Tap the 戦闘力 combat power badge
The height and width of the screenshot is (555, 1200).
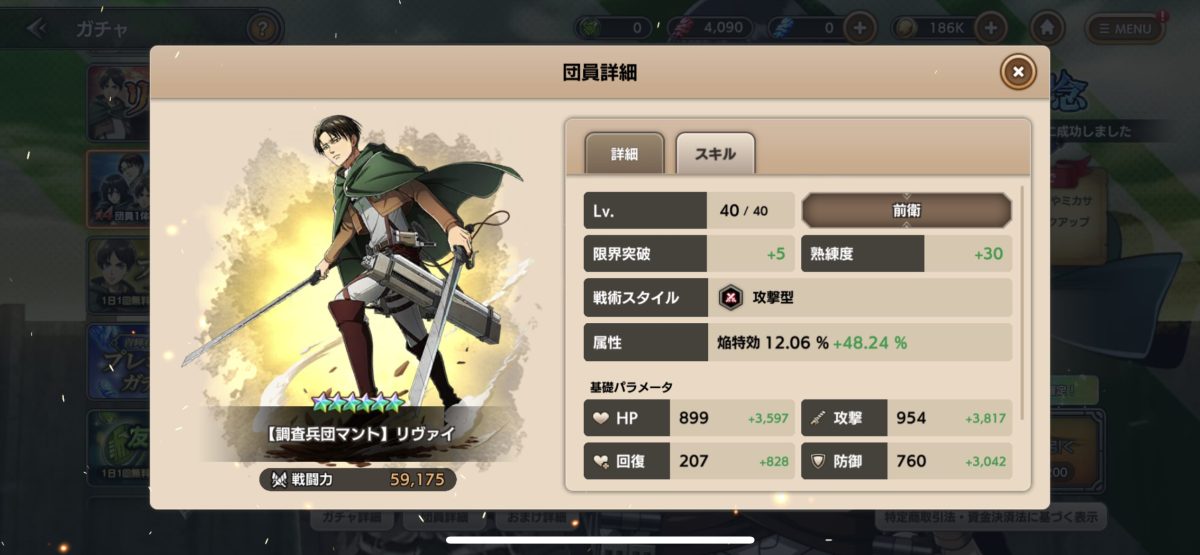[x=358, y=480]
